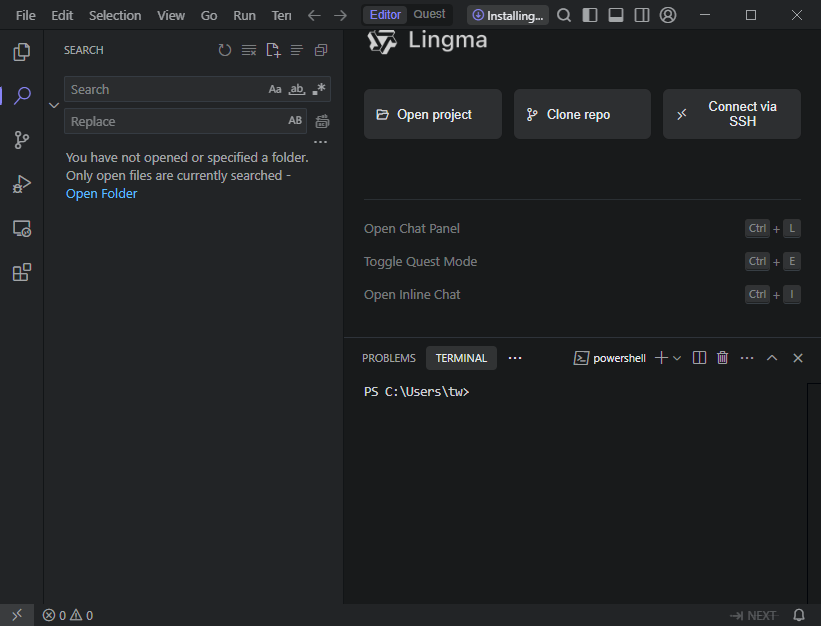Open the Go menu
Screen dimensions: 821x626
(x=209, y=15)
